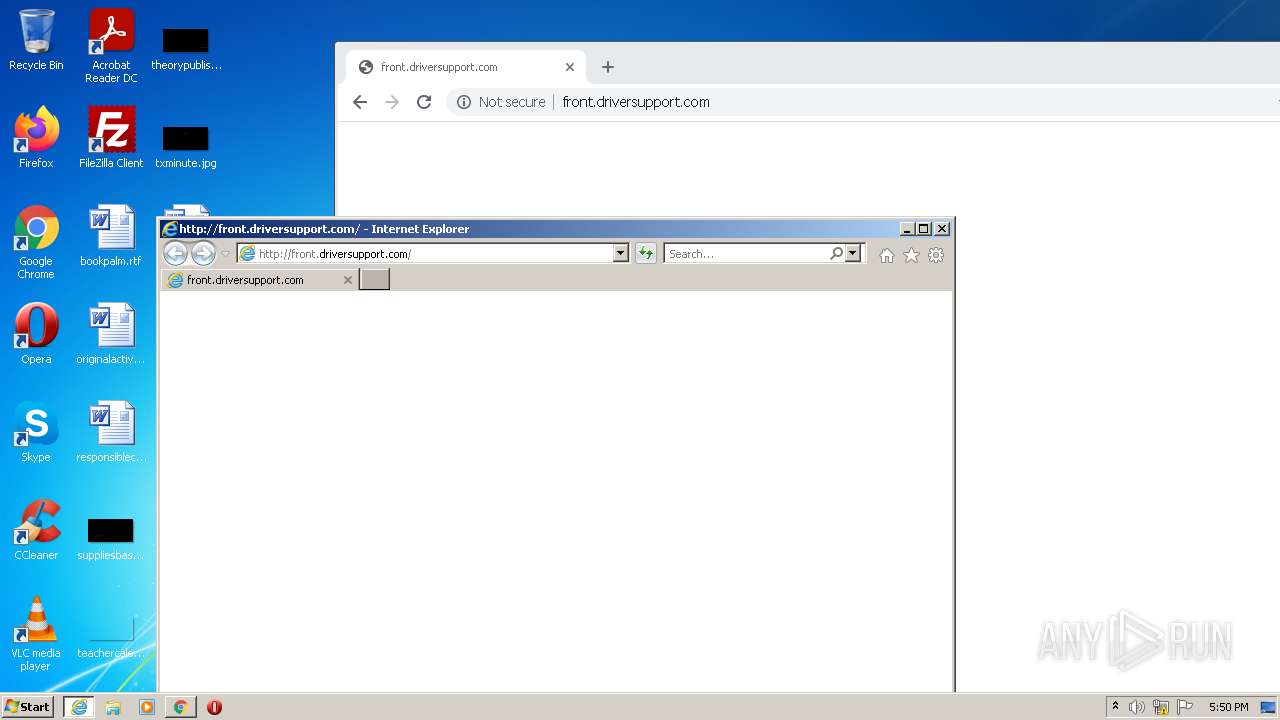The width and height of the screenshot is (1280, 720).
Task: Click Internet Explorer back arrow button
Action: pos(175,254)
